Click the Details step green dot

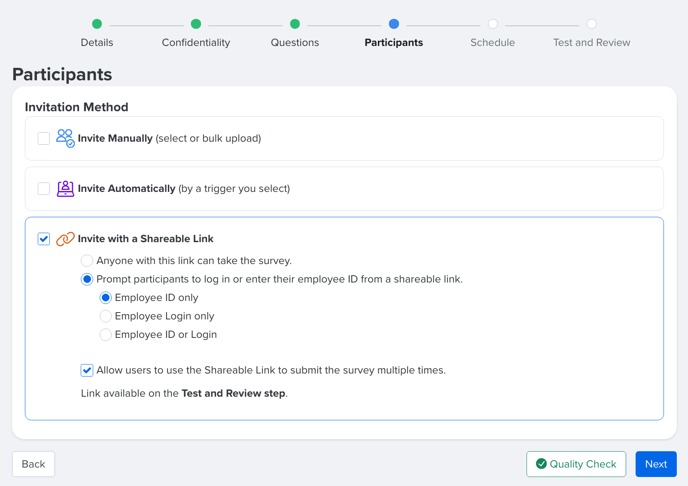coord(97,24)
